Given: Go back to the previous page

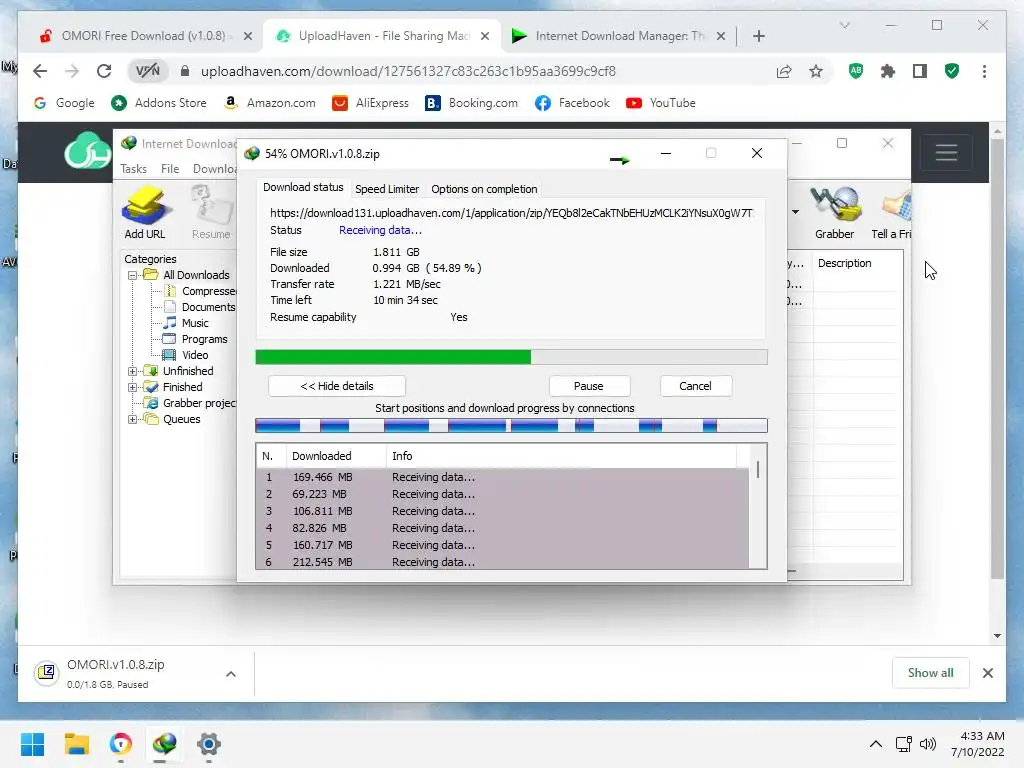Looking at the screenshot, I should pos(40,71).
